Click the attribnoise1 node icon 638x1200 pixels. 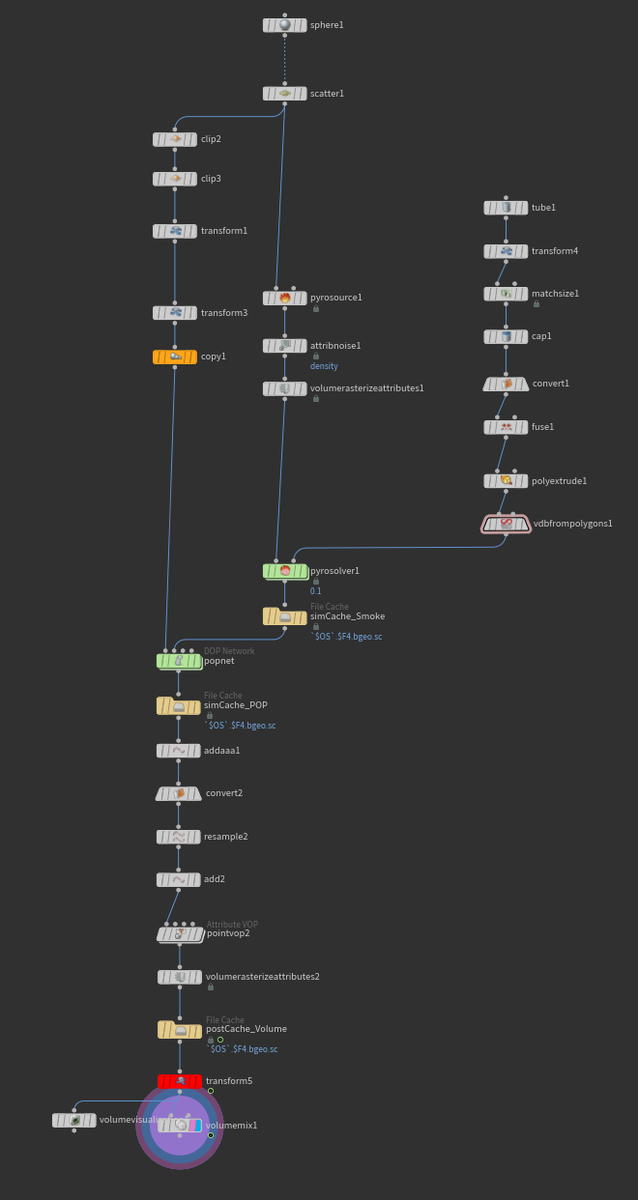[x=285, y=345]
